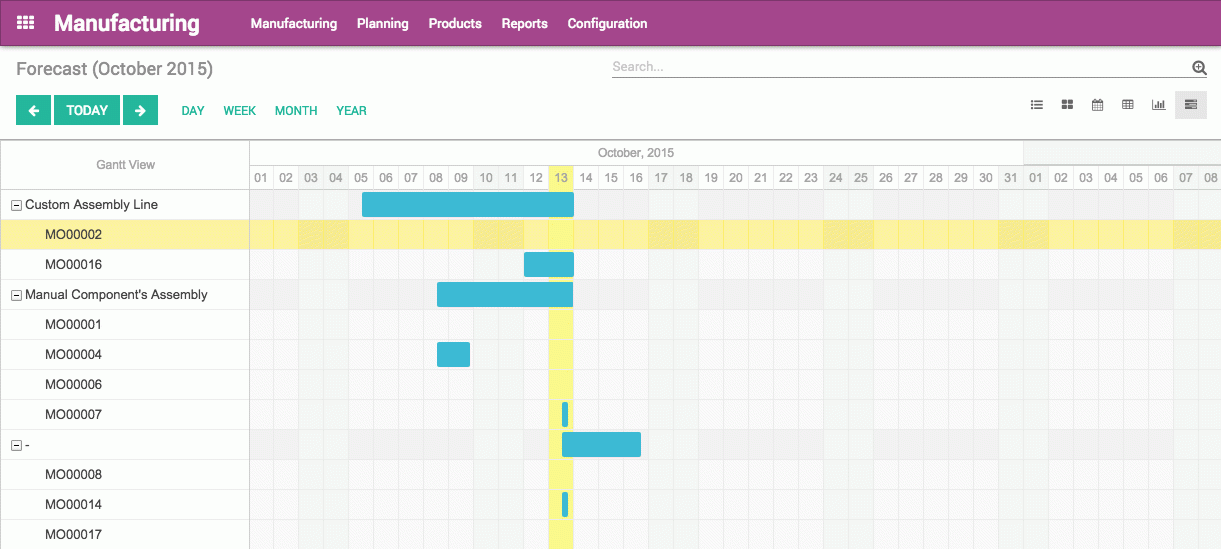Screen dimensions: 1221x549
Task: Go to previous period with left arrow
Action: tap(33, 111)
